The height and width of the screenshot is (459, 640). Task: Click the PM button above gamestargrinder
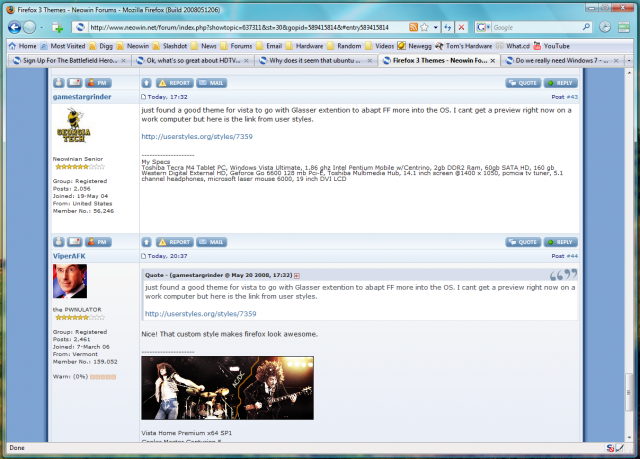tap(98, 83)
